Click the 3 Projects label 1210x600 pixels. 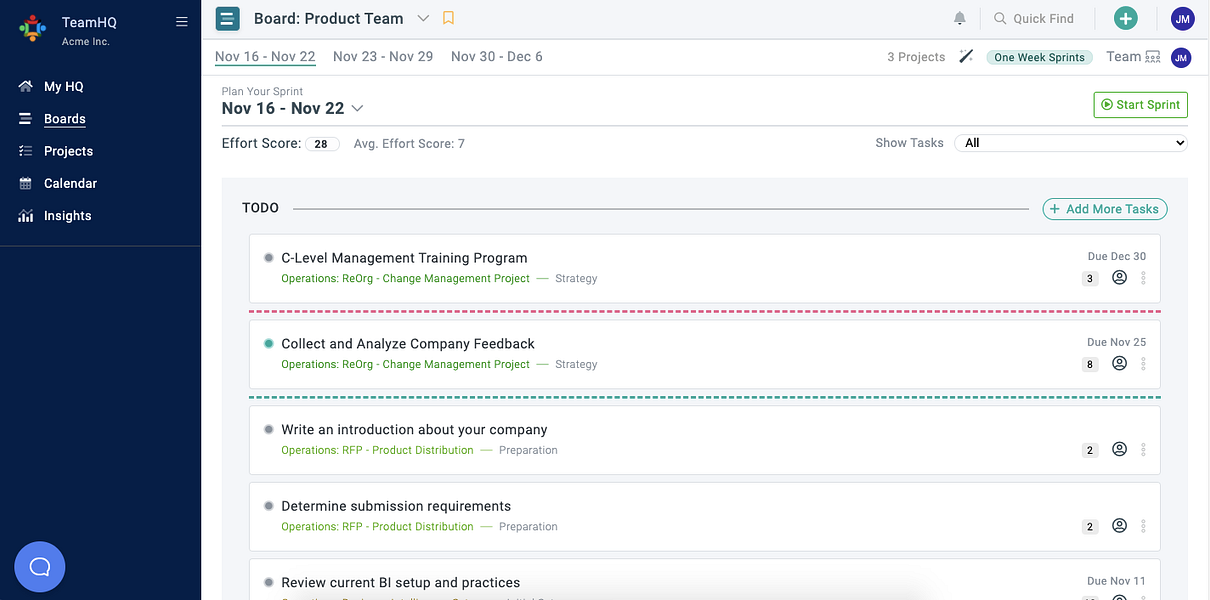(x=916, y=57)
